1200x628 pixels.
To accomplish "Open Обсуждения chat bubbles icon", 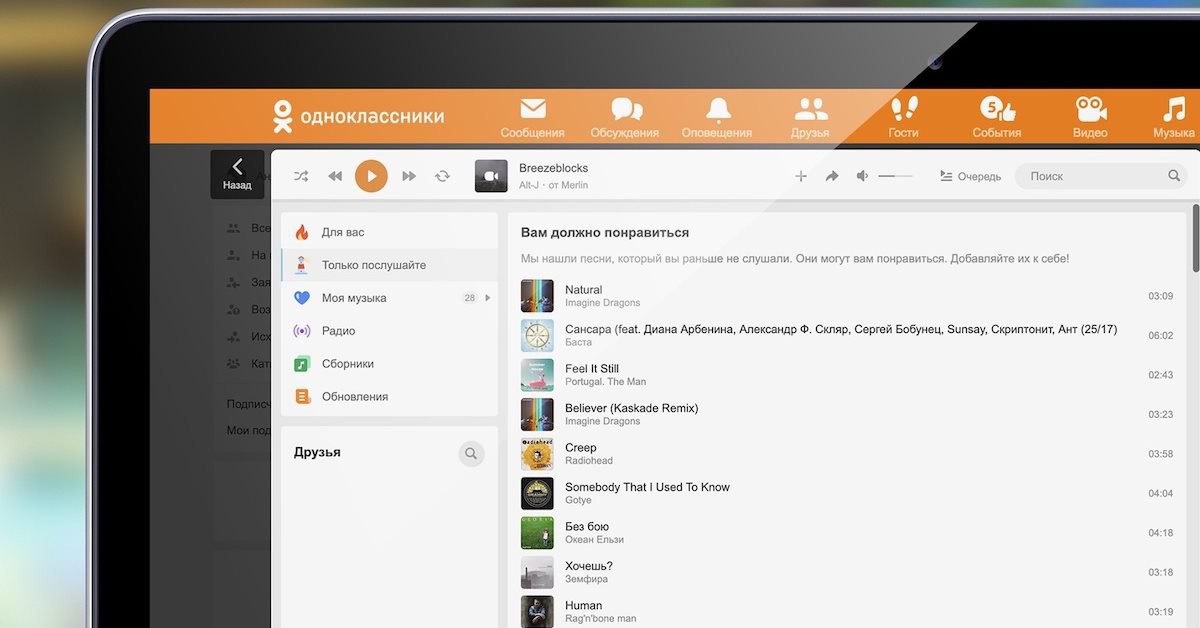I will [x=626, y=109].
